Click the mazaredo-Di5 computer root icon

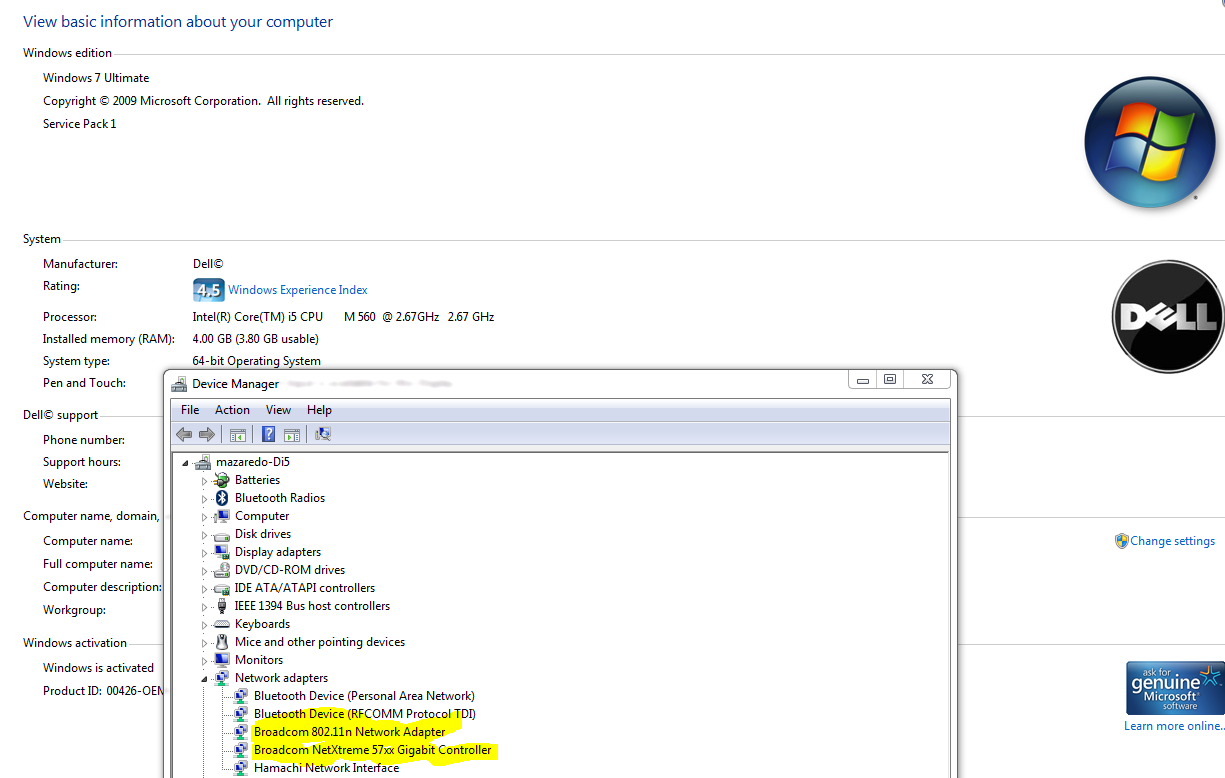203,462
